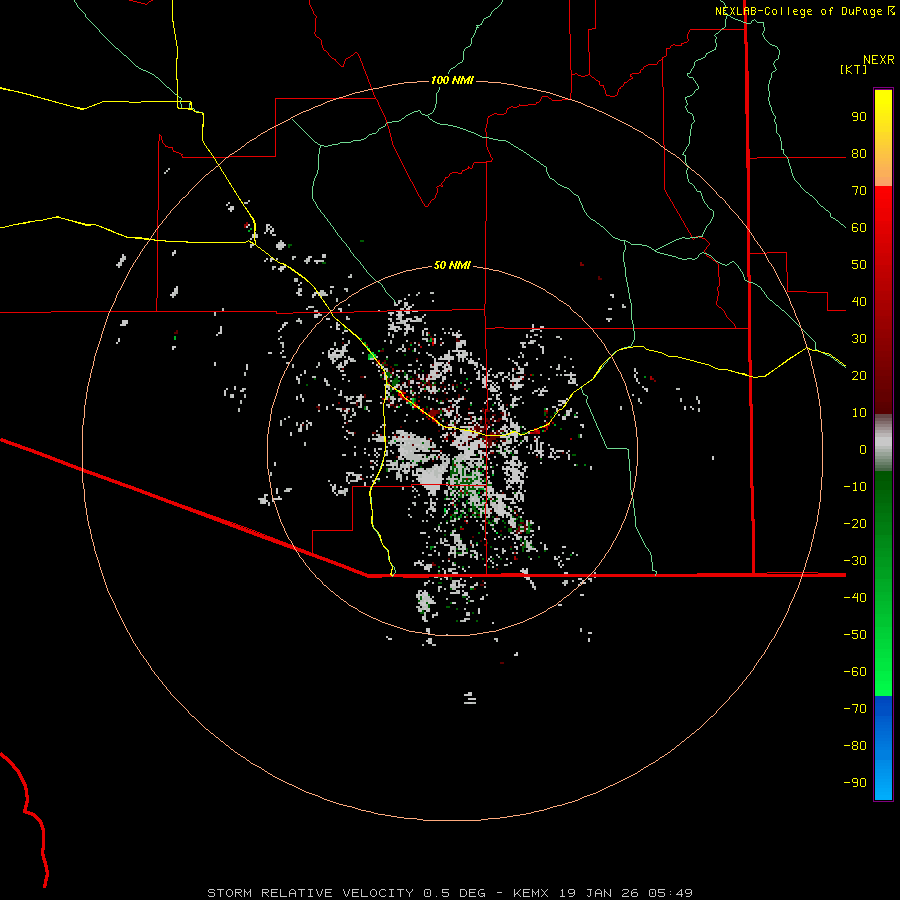Image resolution: width=900 pixels, height=900 pixels.
Task: Click the 40 value on velocity scale
Action: coord(859,301)
